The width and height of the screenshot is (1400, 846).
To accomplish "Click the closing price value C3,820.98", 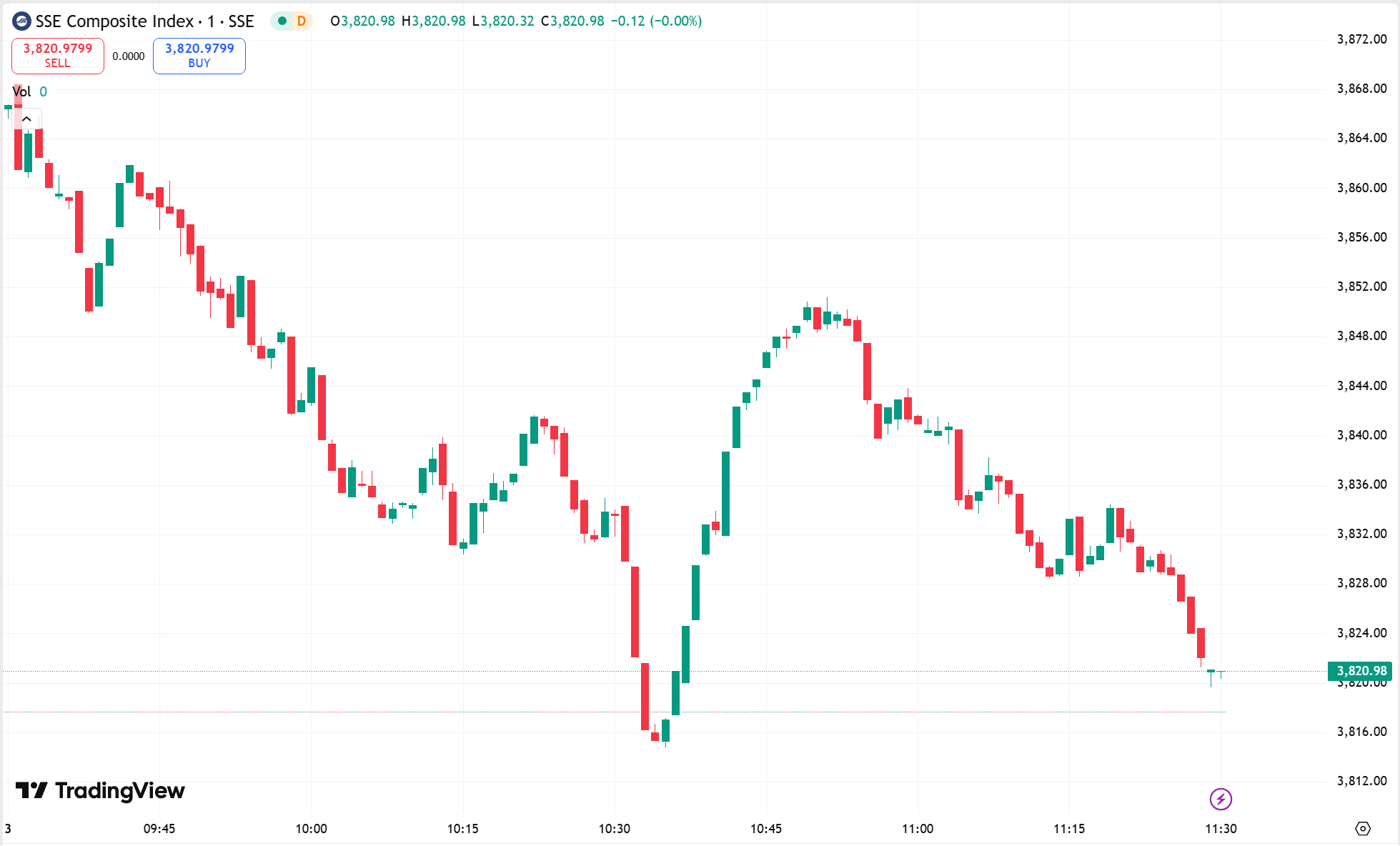I will coord(572,21).
